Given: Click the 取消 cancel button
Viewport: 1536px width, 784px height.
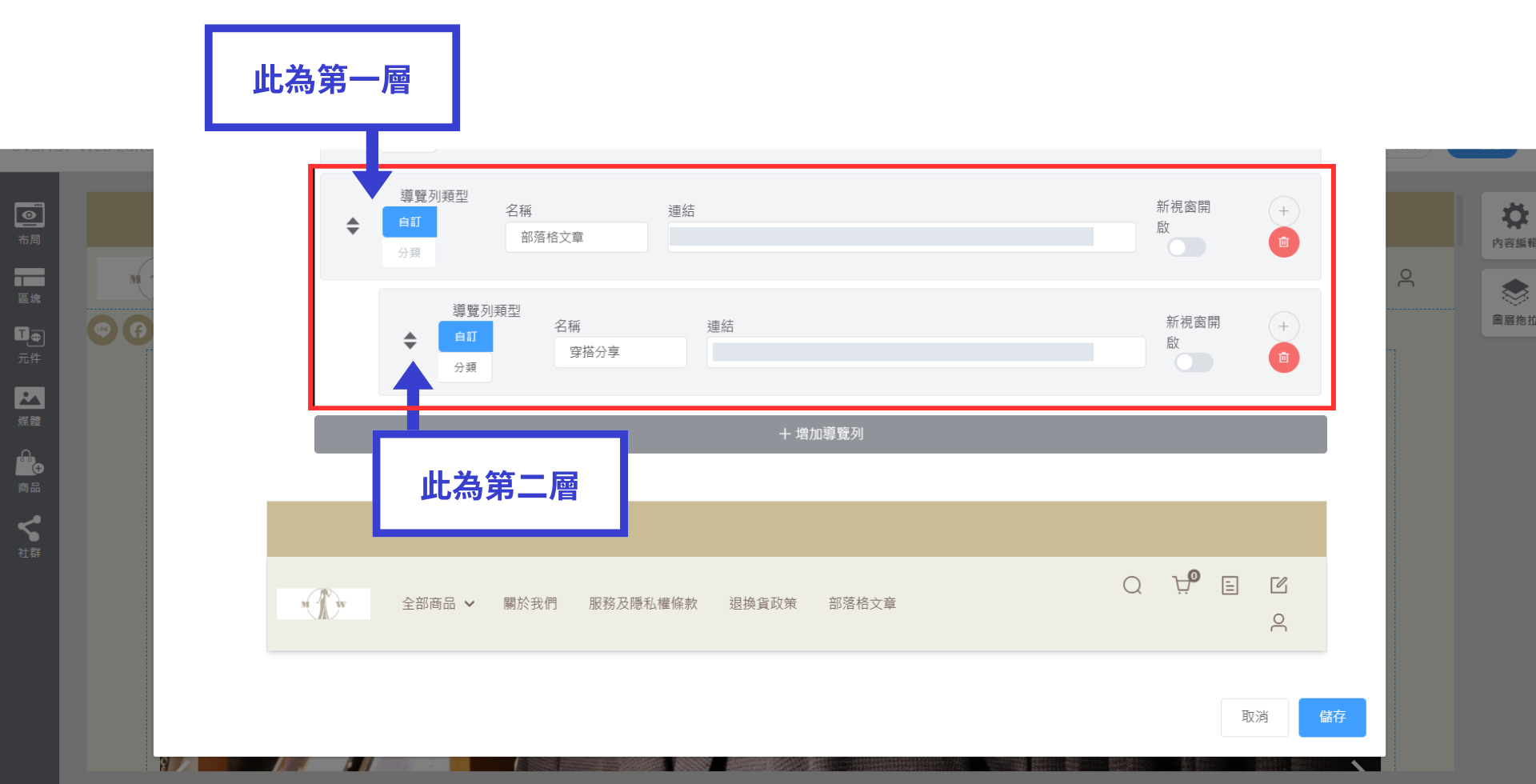Looking at the screenshot, I should click(1254, 717).
